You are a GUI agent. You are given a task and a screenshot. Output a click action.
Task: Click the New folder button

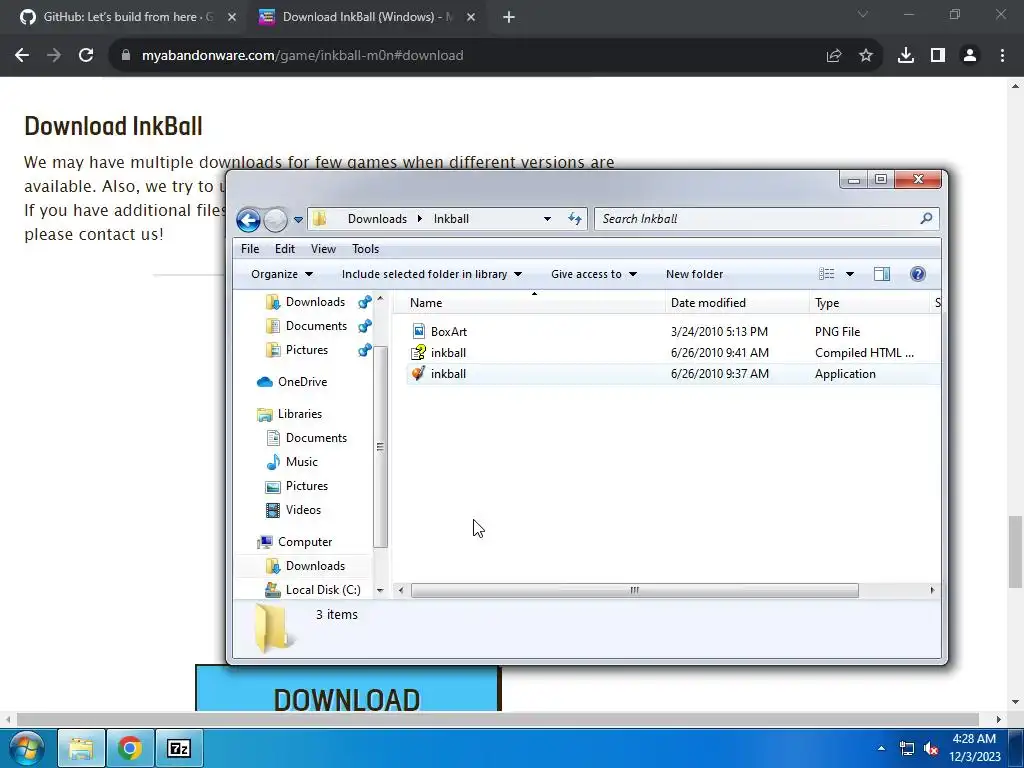tap(694, 274)
